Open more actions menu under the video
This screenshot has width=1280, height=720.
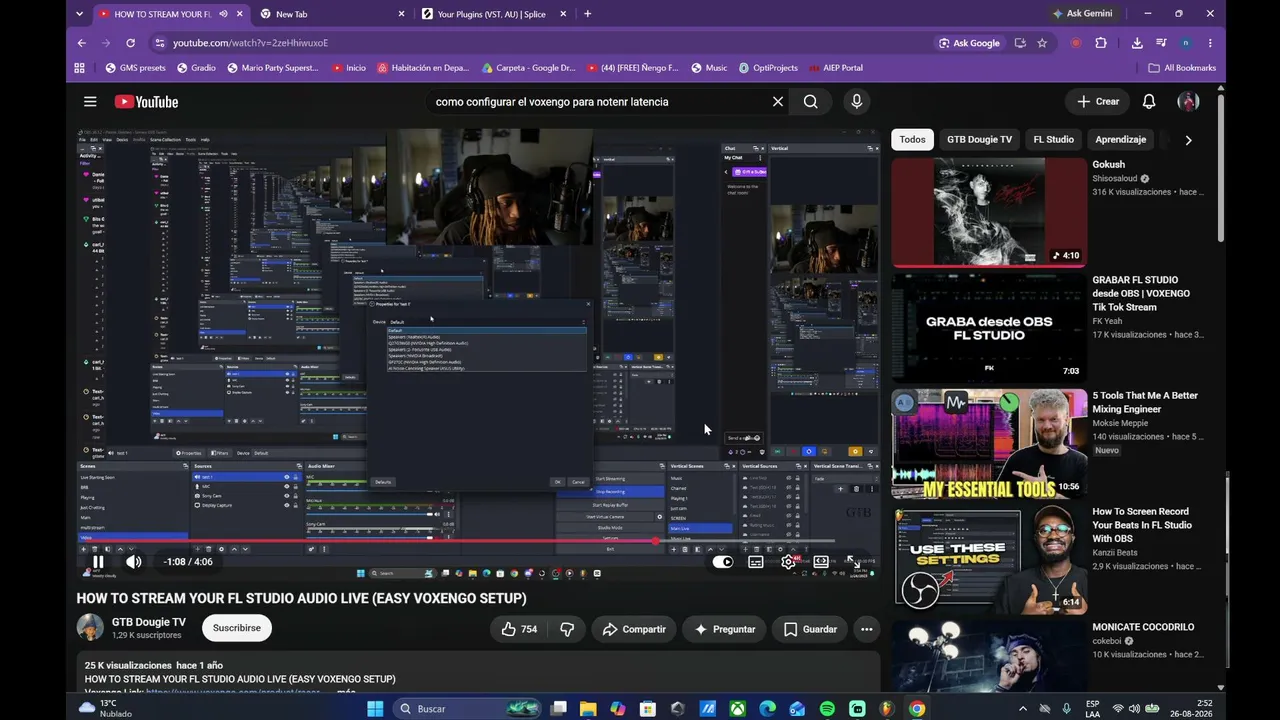coord(867,629)
